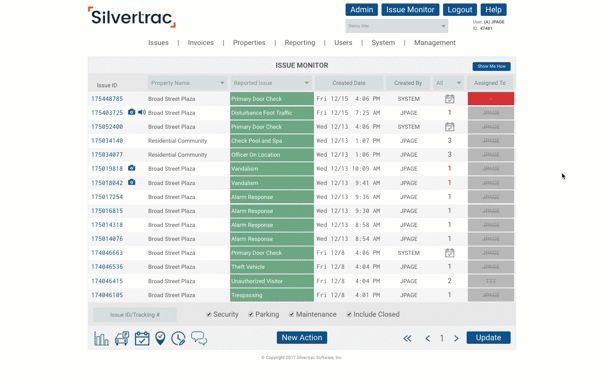608x384 pixels.
Task: Click camera icon on issue 175019818
Action: (132, 168)
